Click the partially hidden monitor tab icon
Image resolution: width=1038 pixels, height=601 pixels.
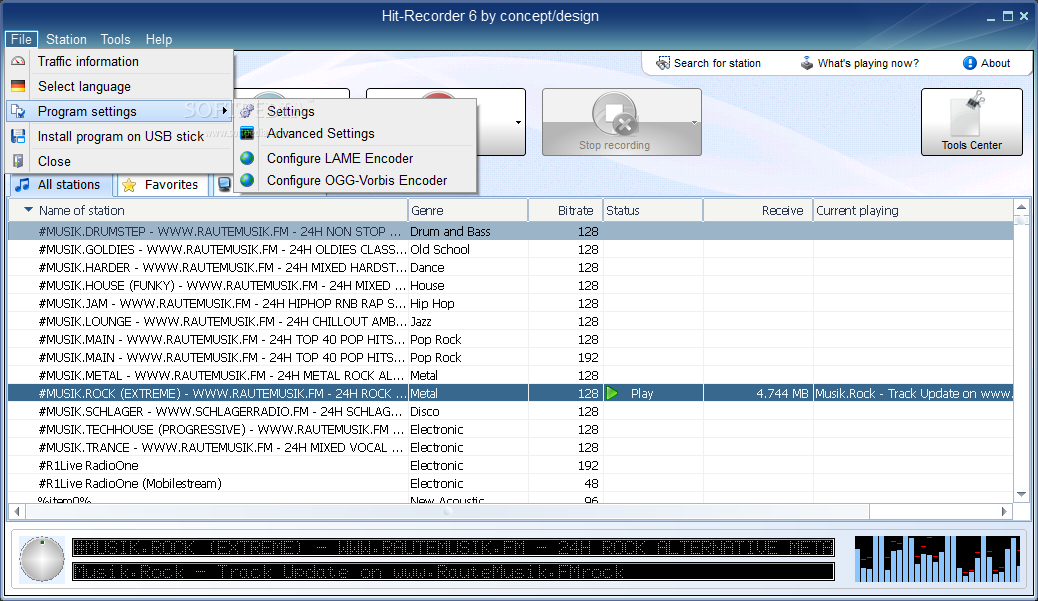tap(224, 185)
